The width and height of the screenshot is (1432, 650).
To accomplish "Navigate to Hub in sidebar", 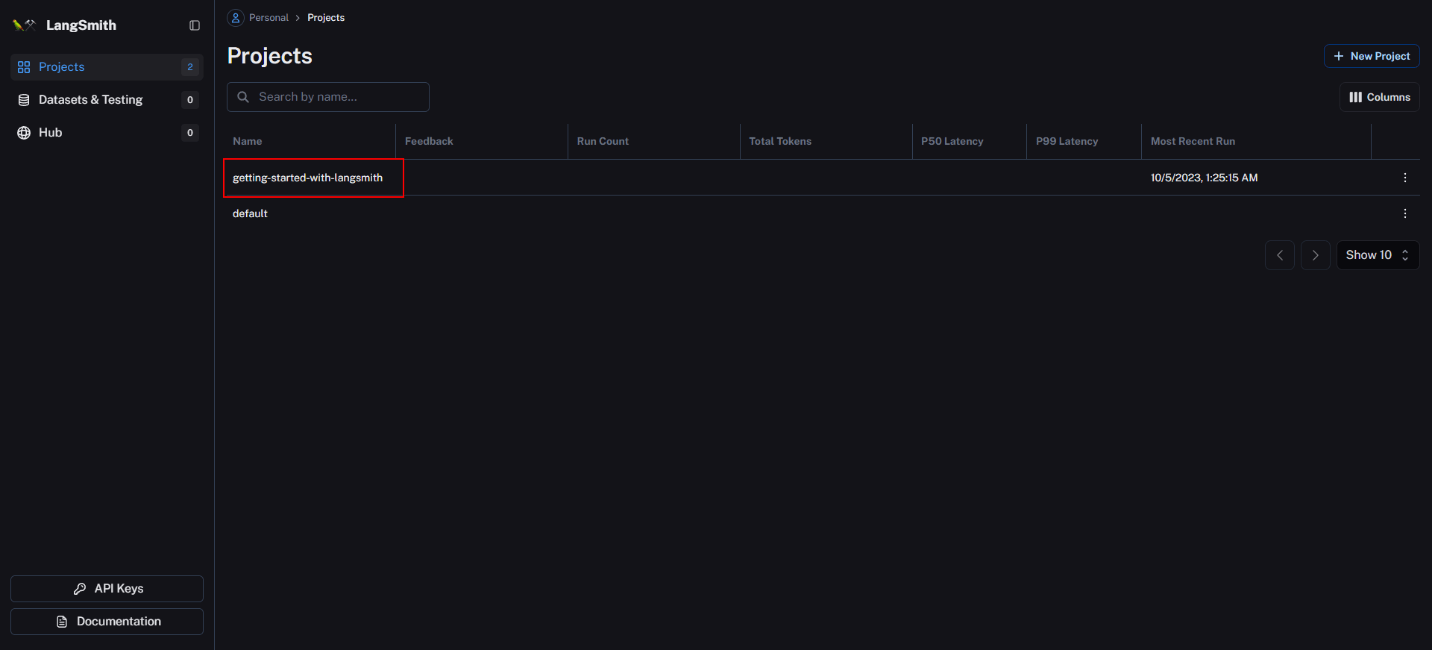I will coord(50,132).
